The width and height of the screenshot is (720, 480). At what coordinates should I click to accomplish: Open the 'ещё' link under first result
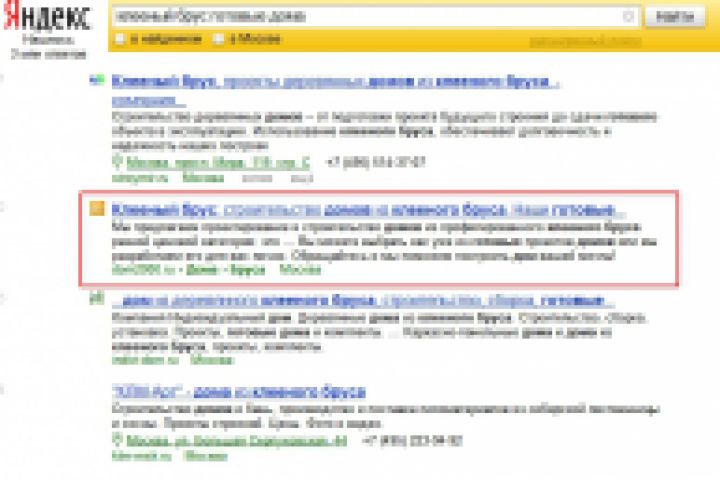[302, 178]
